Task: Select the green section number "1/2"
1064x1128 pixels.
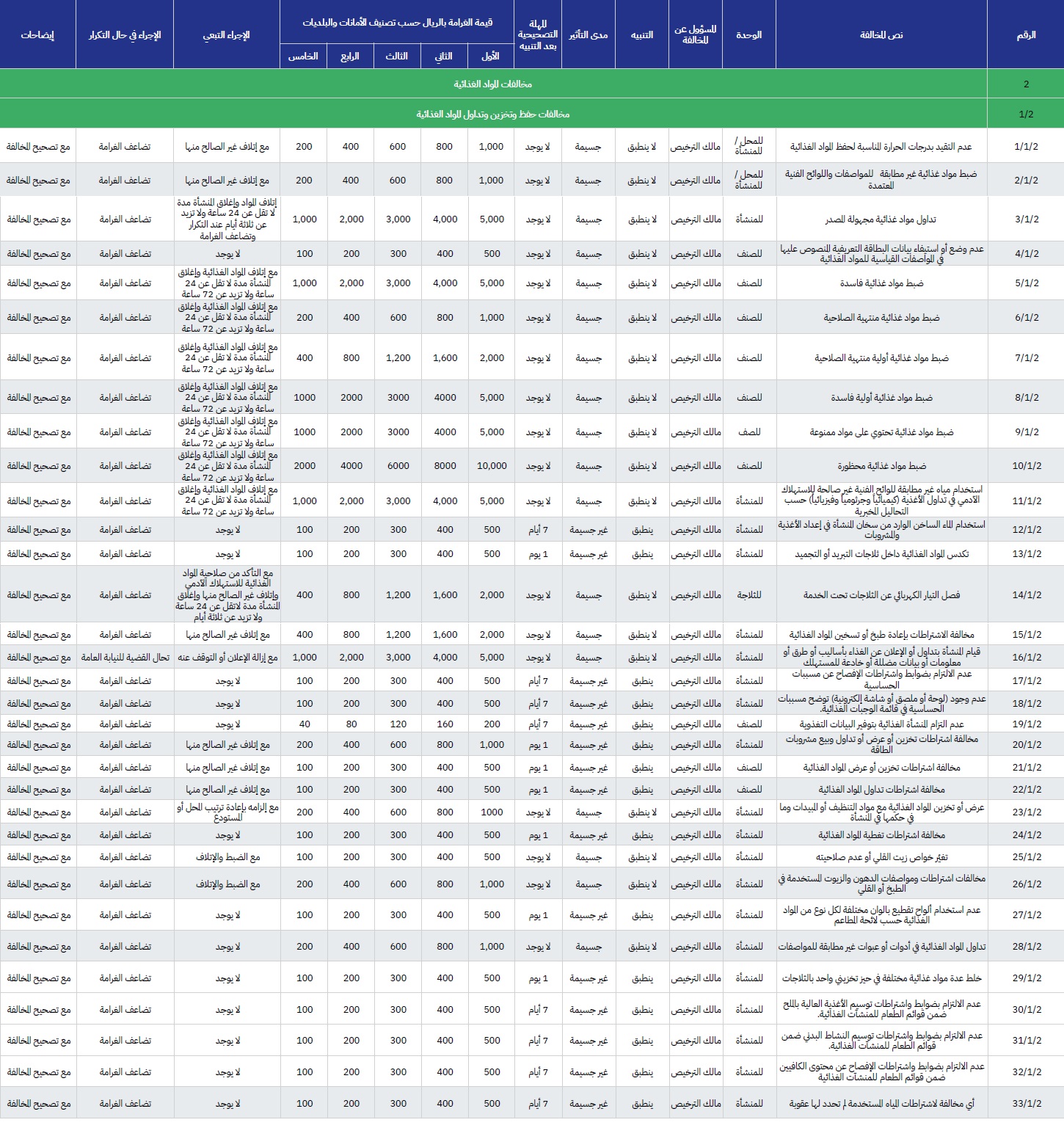Action: point(1026,114)
